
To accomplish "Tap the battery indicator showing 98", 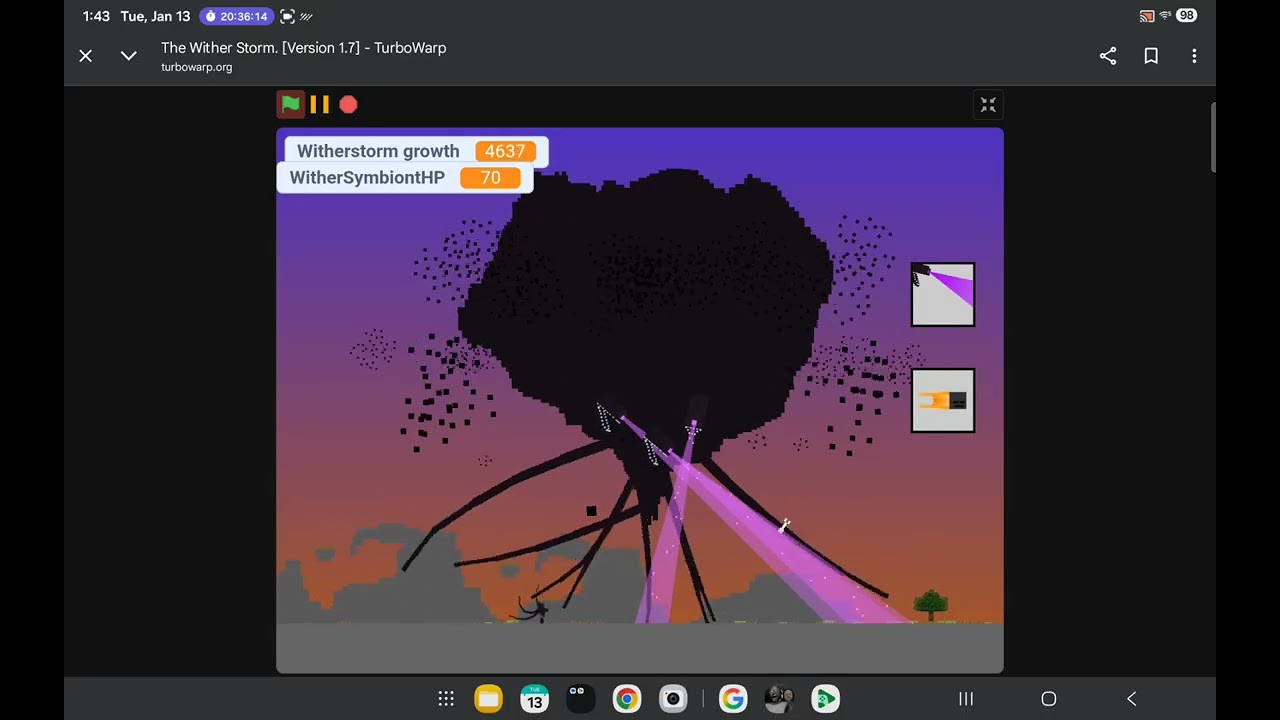I will 1186,16.
